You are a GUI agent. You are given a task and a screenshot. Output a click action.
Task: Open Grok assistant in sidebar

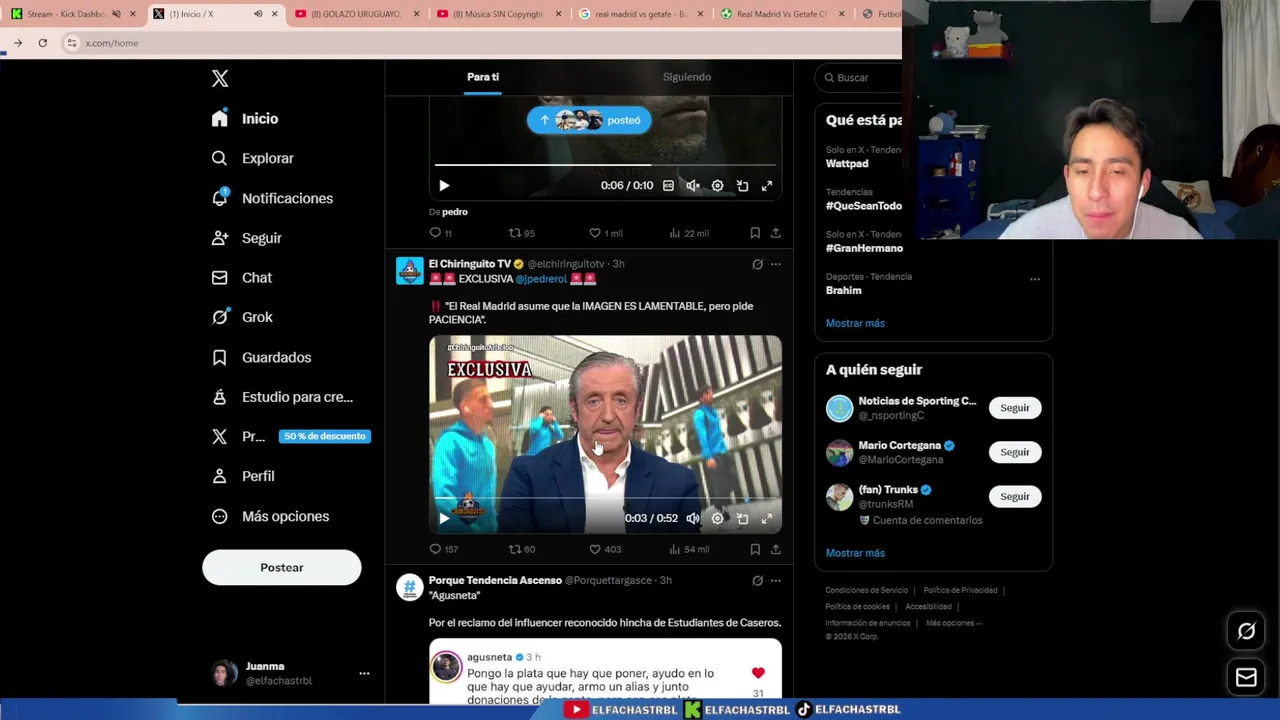(x=242, y=317)
